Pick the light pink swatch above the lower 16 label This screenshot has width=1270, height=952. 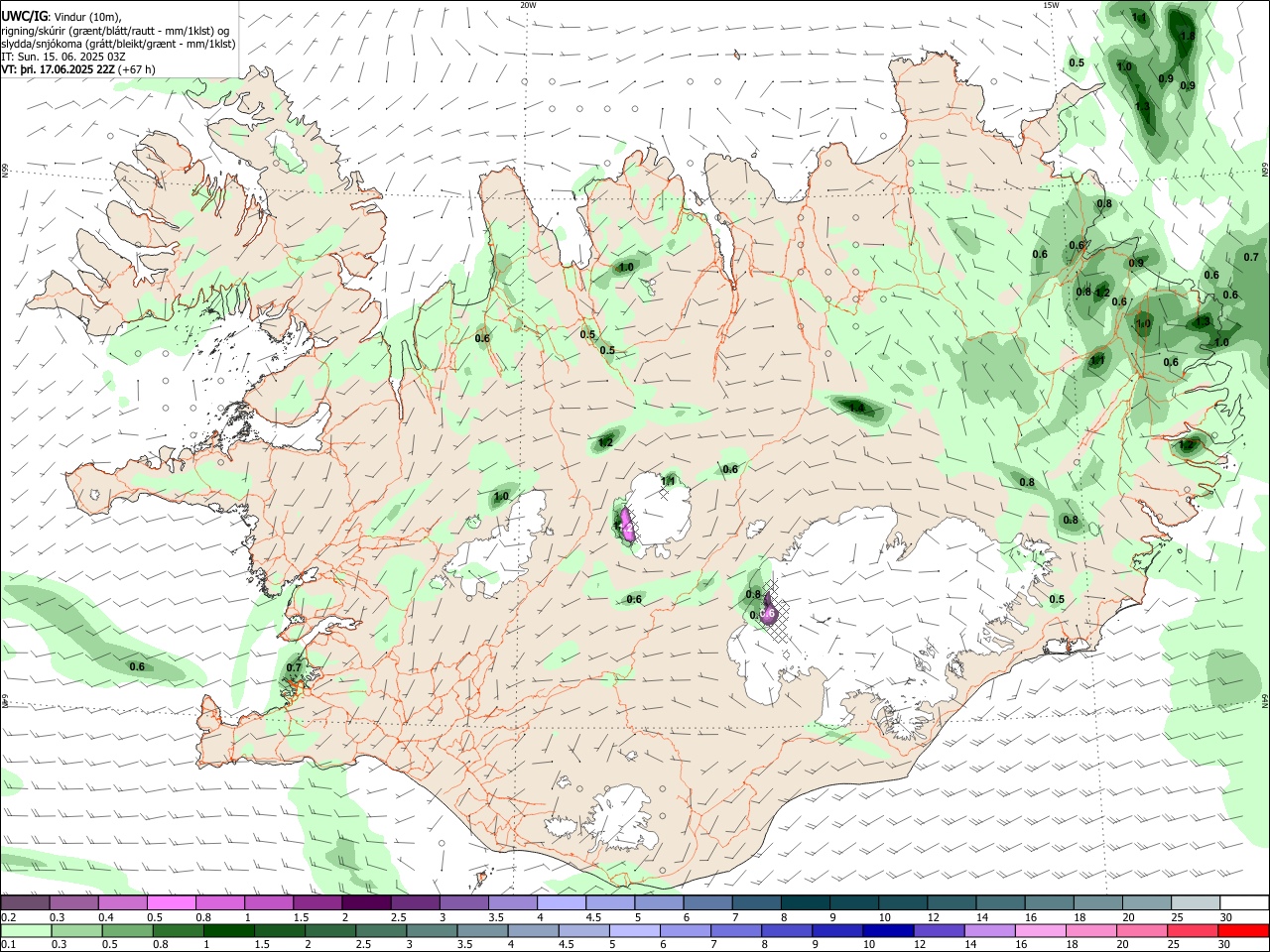point(1040,930)
